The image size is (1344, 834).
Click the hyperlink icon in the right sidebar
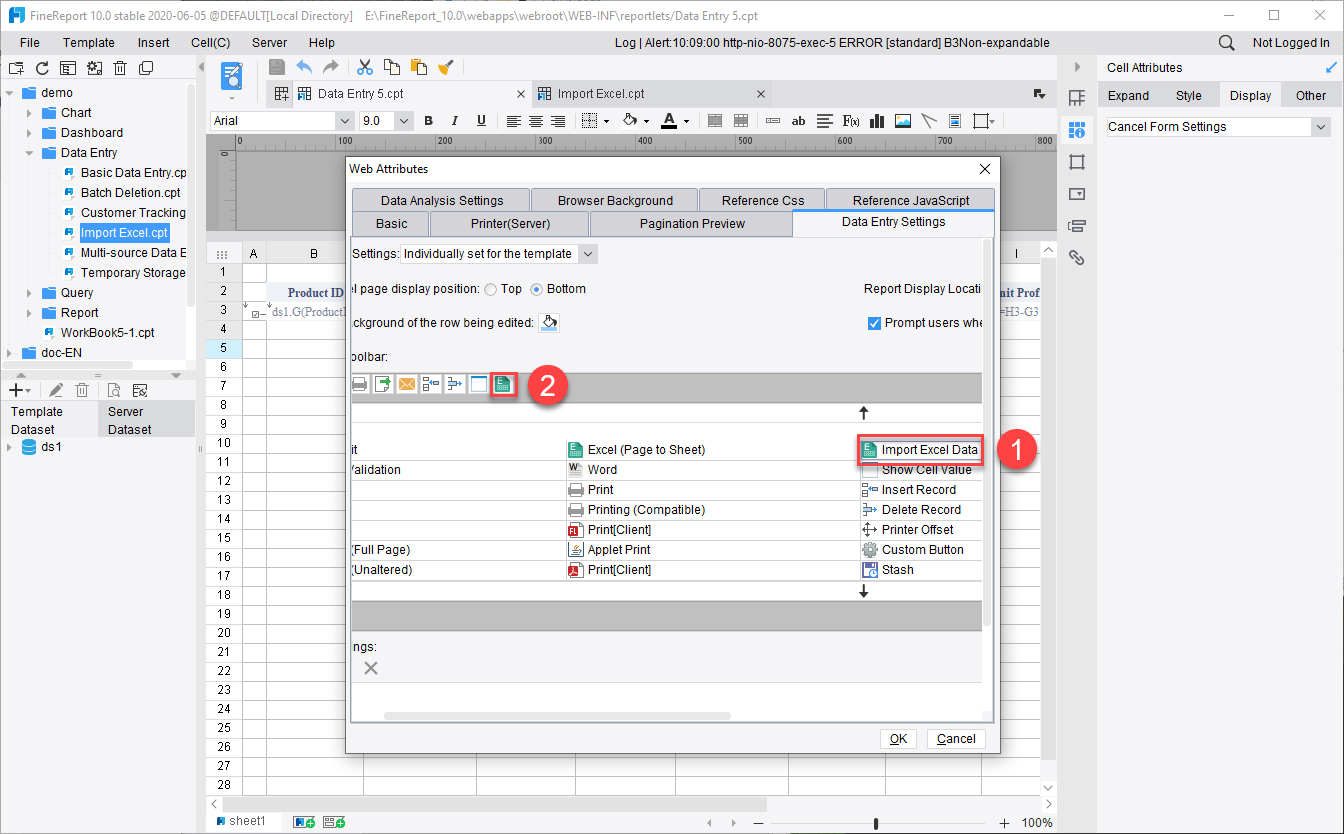coord(1076,257)
